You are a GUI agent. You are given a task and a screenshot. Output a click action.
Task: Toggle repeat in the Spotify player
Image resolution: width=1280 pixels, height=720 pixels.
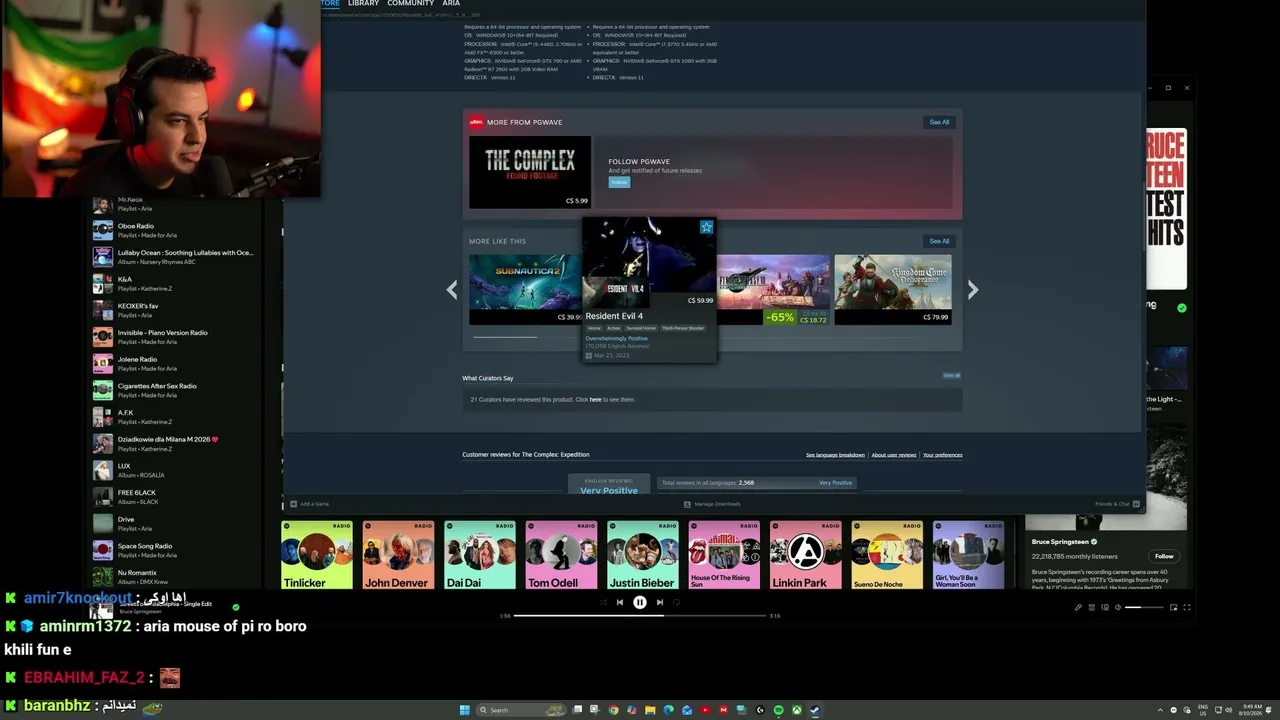[x=677, y=602]
